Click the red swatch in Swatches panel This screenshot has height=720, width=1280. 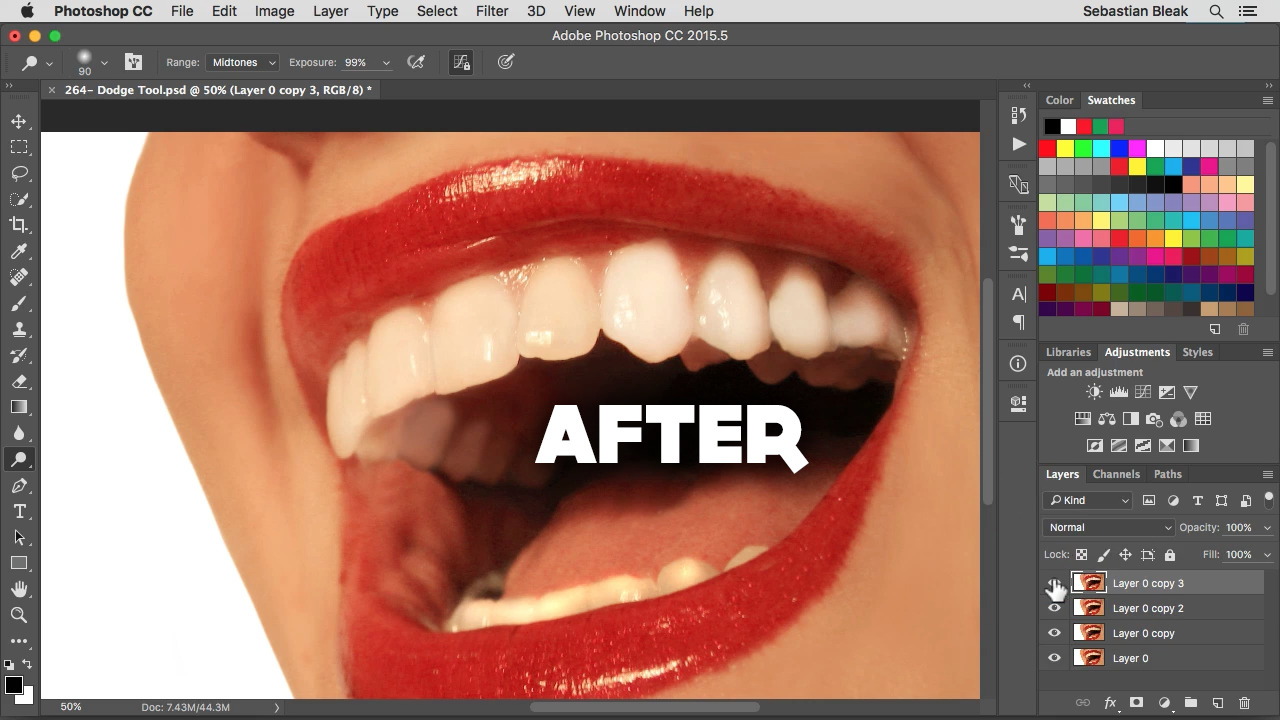point(1047,149)
